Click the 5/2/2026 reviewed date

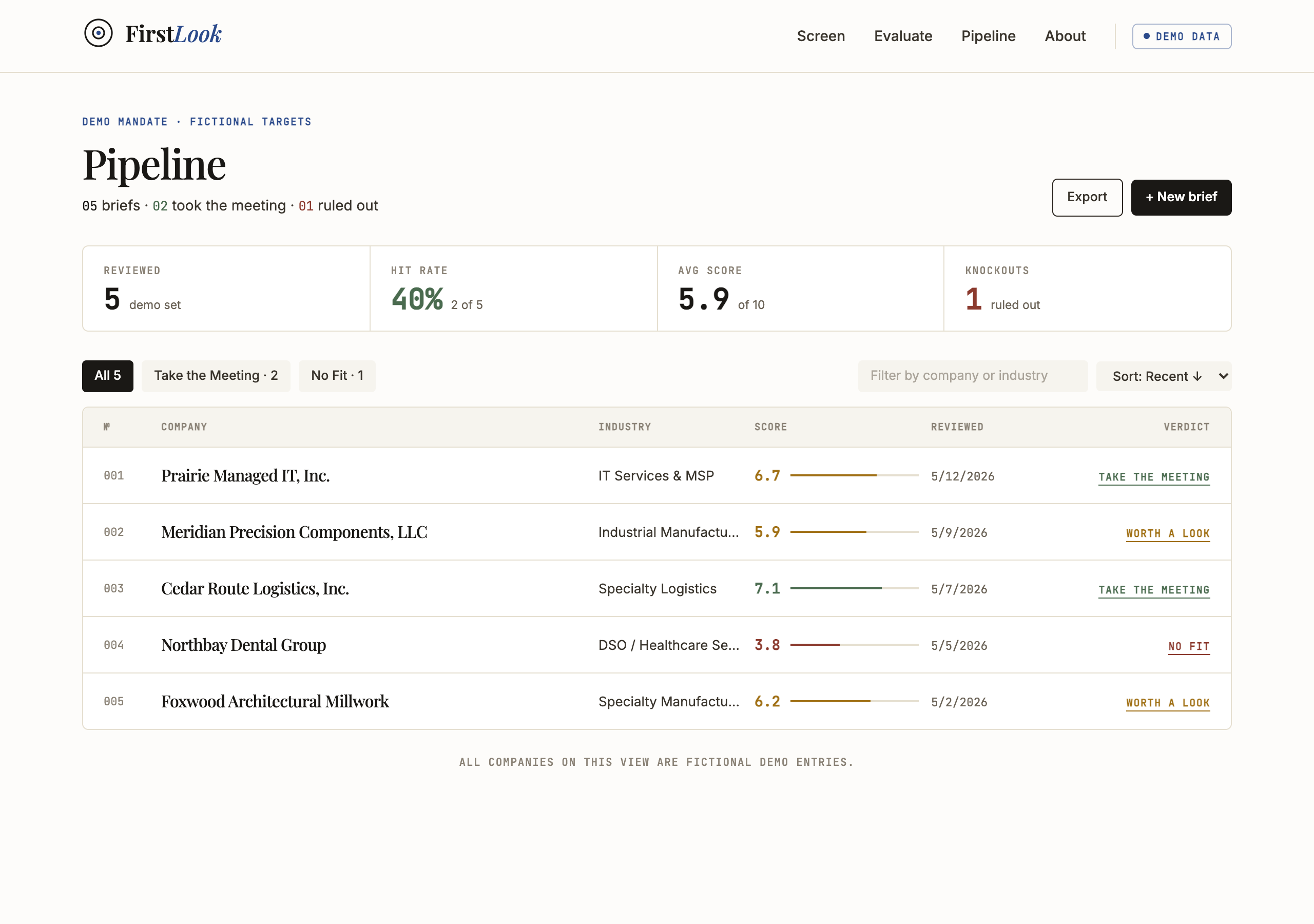(x=959, y=702)
